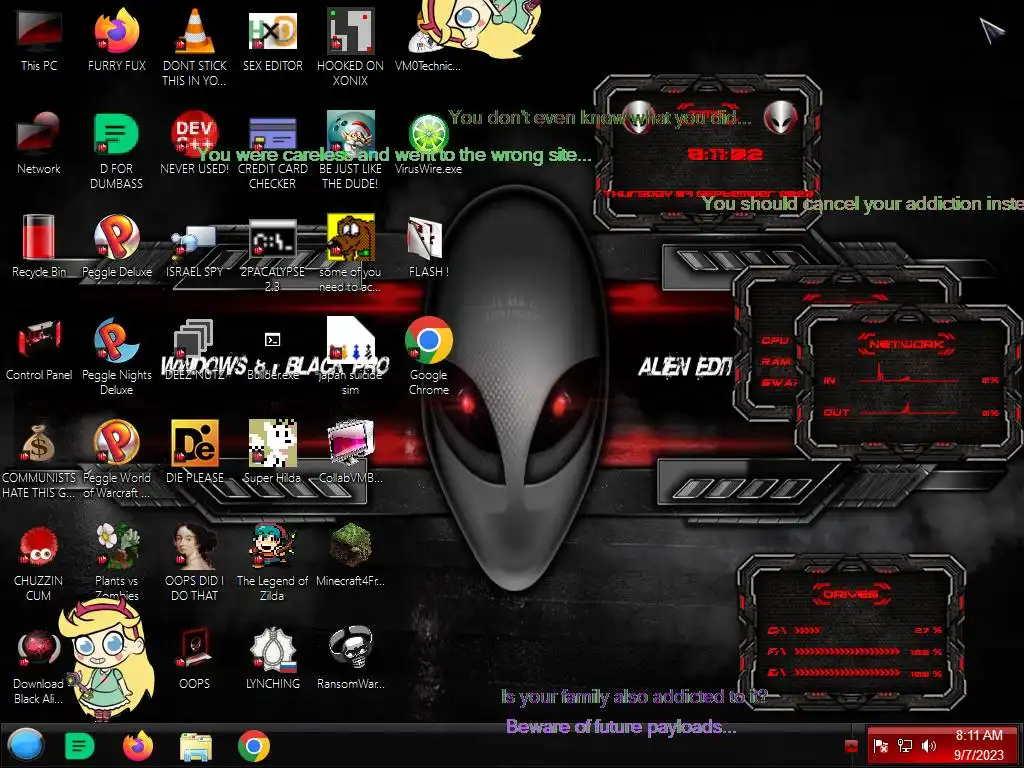Open the 2PACALYPSE 2.3 console shortcut
Screen dimensions: 1024x768
click(272, 253)
